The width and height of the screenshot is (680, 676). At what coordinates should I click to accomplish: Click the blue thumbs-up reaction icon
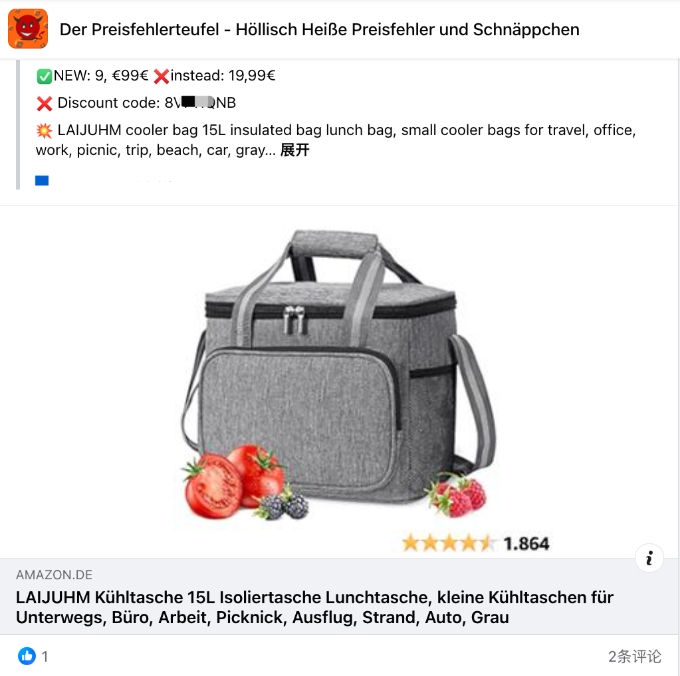tap(27, 656)
